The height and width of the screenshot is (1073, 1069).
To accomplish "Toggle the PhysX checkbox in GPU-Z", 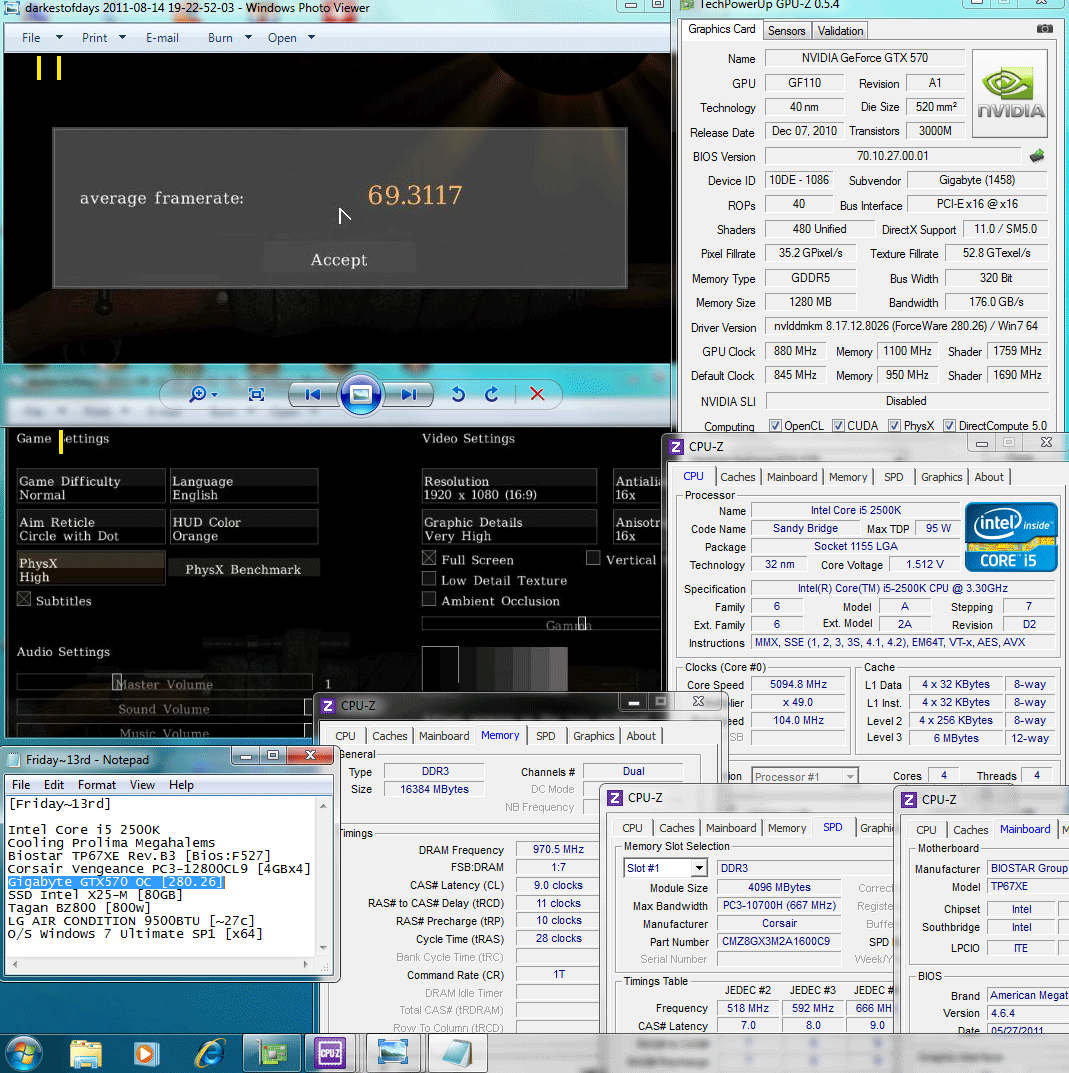I will 894,426.
